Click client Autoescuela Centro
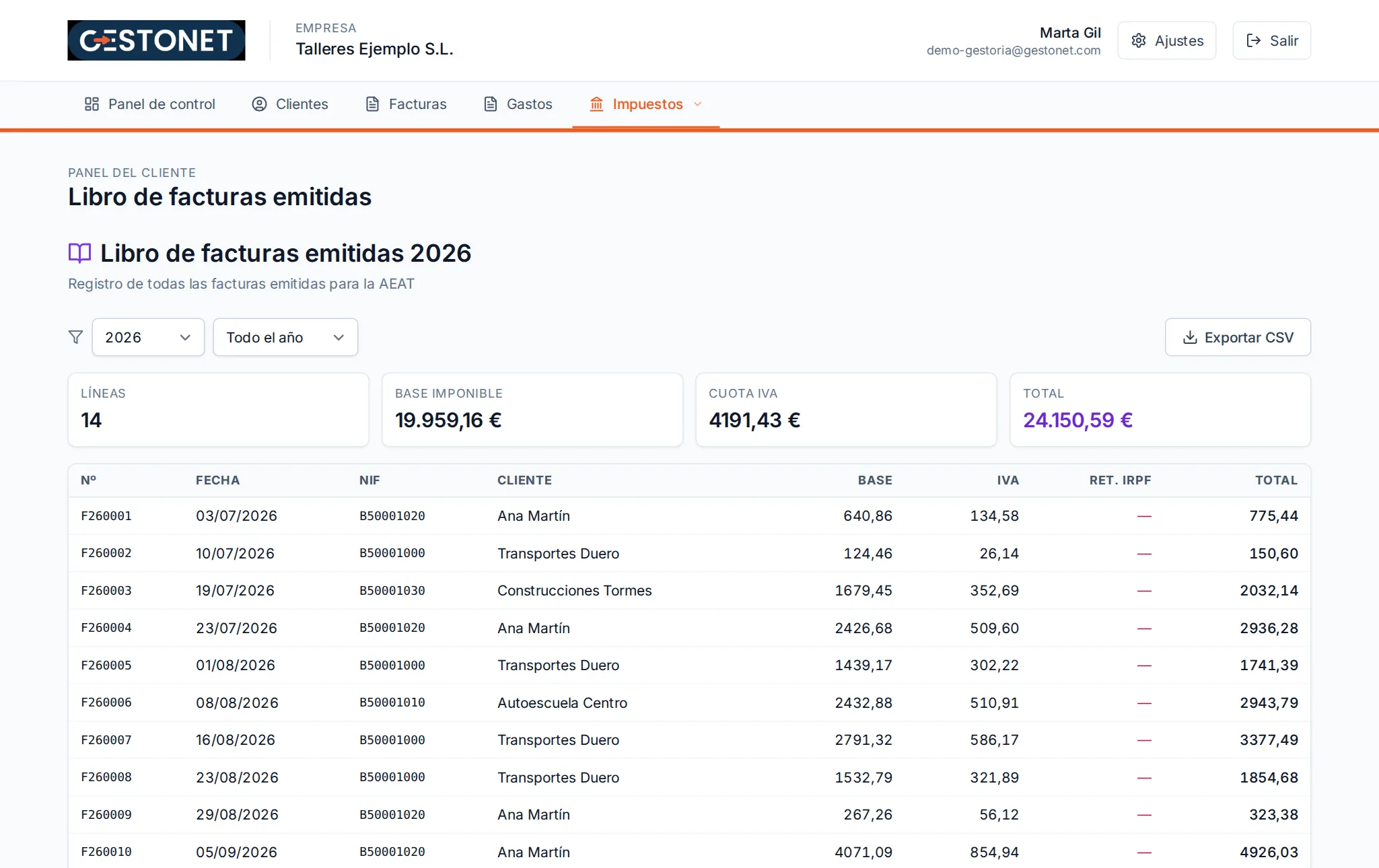Viewport: 1379px width, 868px height. (562, 702)
